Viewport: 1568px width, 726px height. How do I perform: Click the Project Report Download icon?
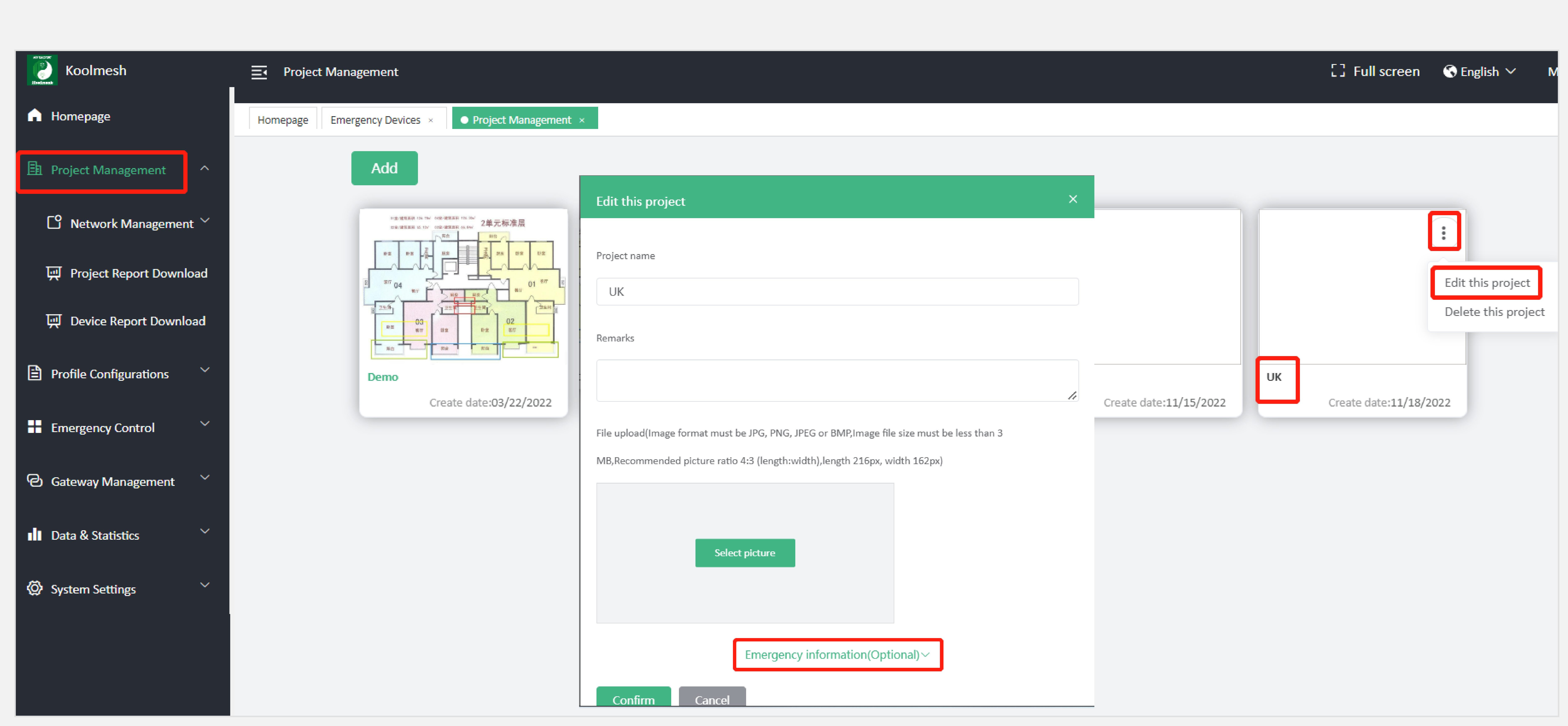click(x=54, y=273)
